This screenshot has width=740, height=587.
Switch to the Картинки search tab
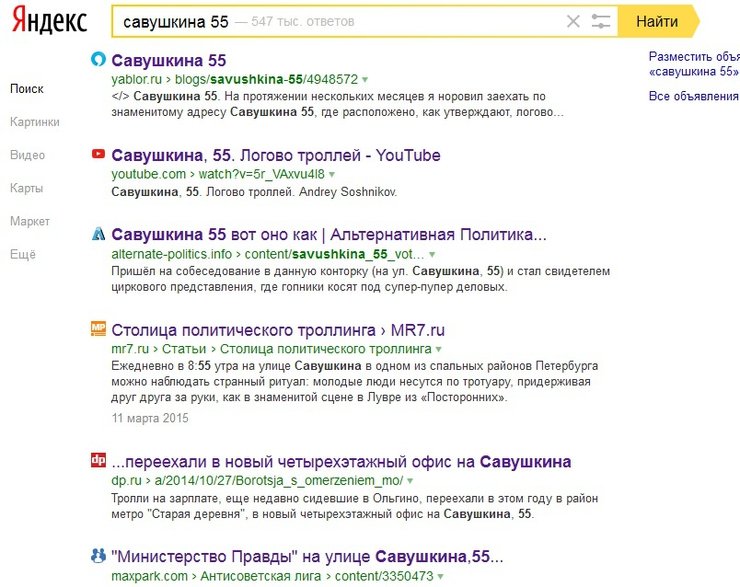[34, 122]
